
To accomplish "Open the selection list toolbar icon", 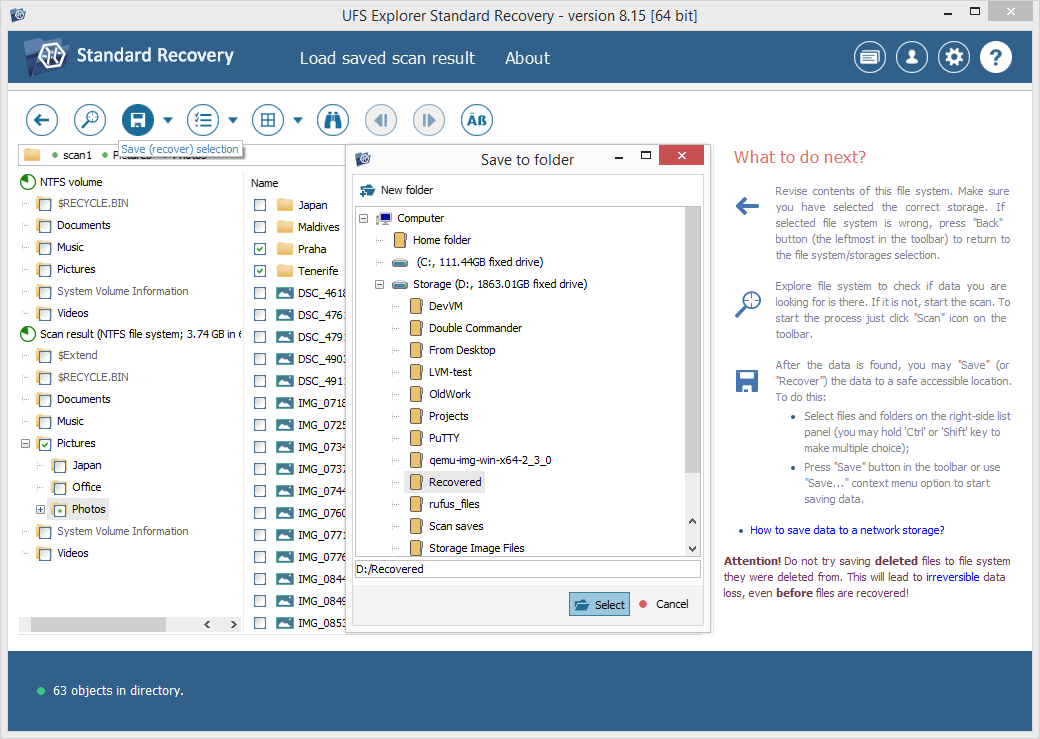I will 203,120.
